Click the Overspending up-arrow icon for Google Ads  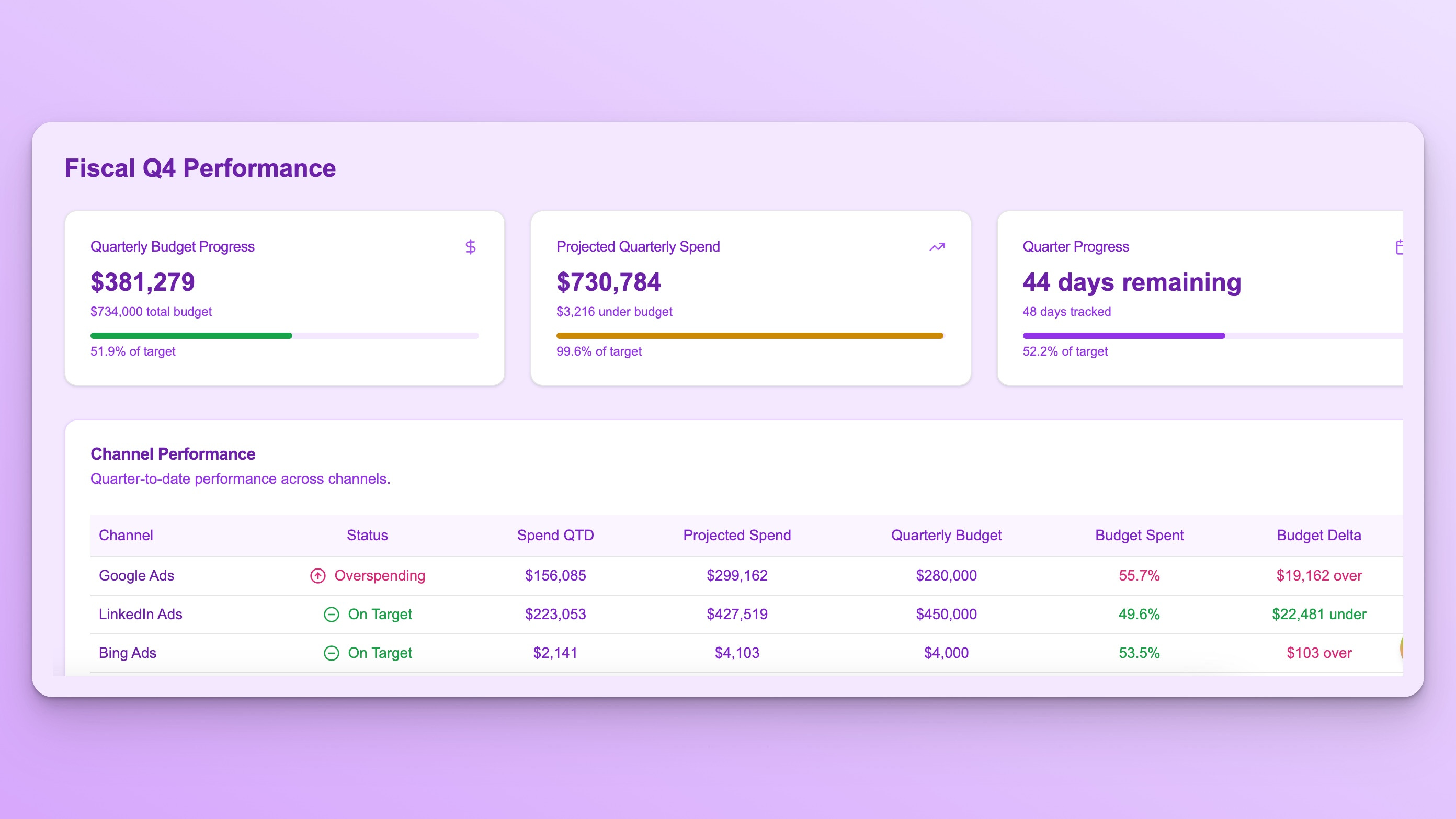tap(317, 576)
